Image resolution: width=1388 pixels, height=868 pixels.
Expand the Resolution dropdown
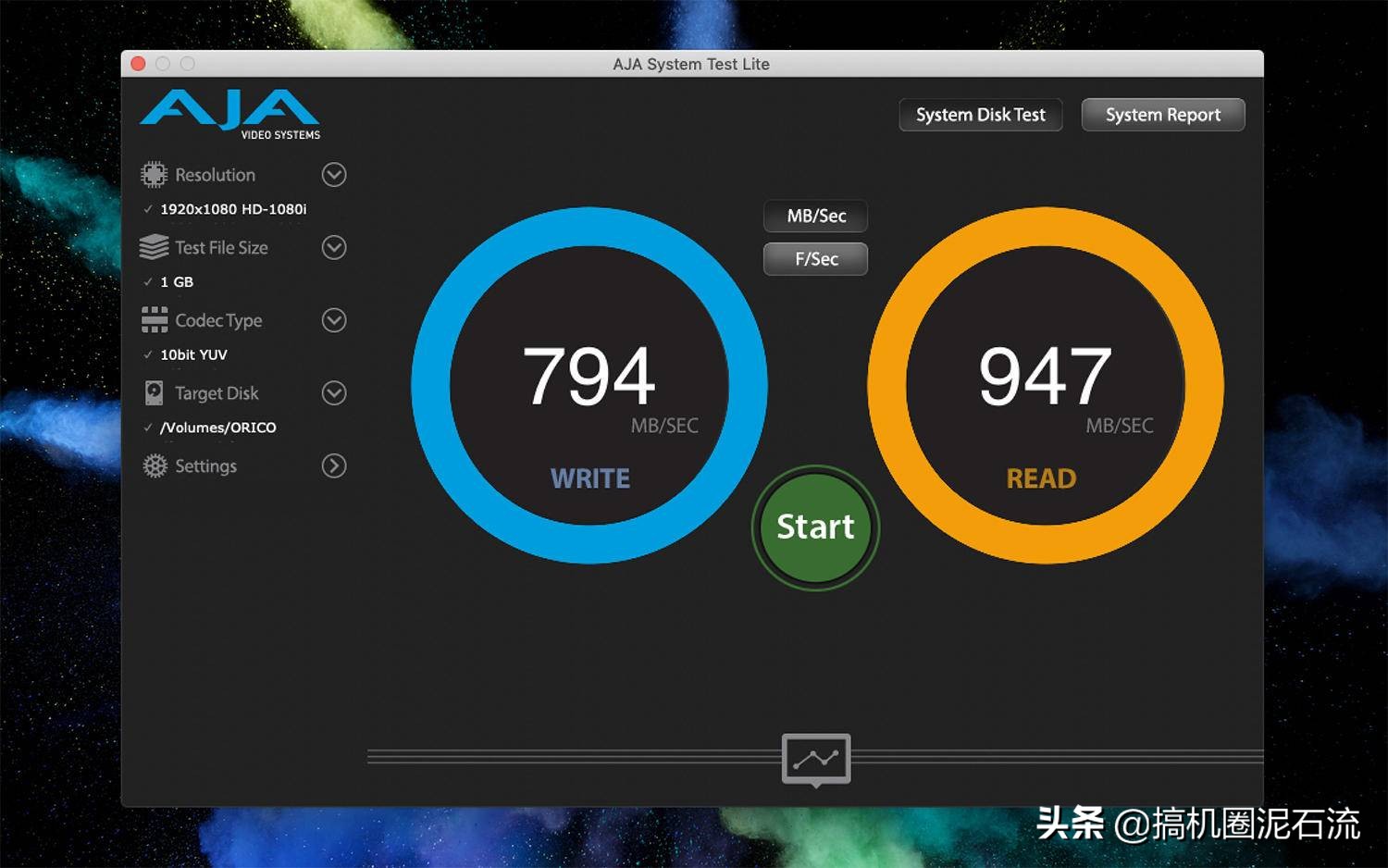(334, 174)
